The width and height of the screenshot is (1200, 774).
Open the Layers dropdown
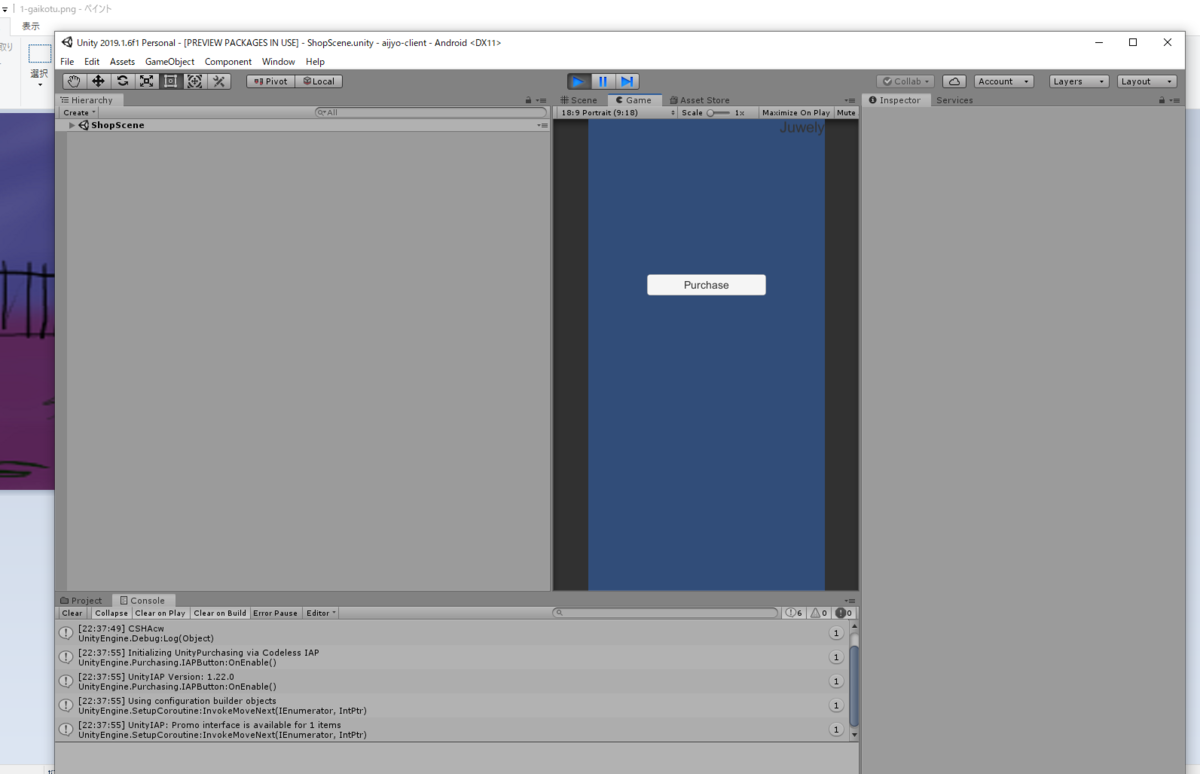(1079, 81)
